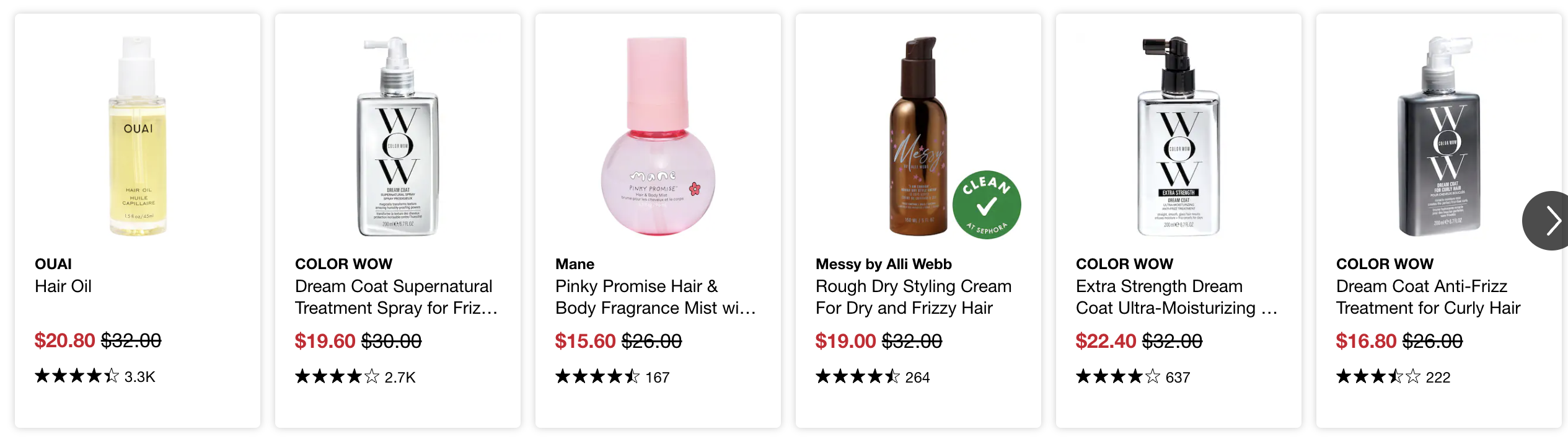
Task: Click Dream Coat Supernatural Treatment Spray title
Action: click(395, 297)
